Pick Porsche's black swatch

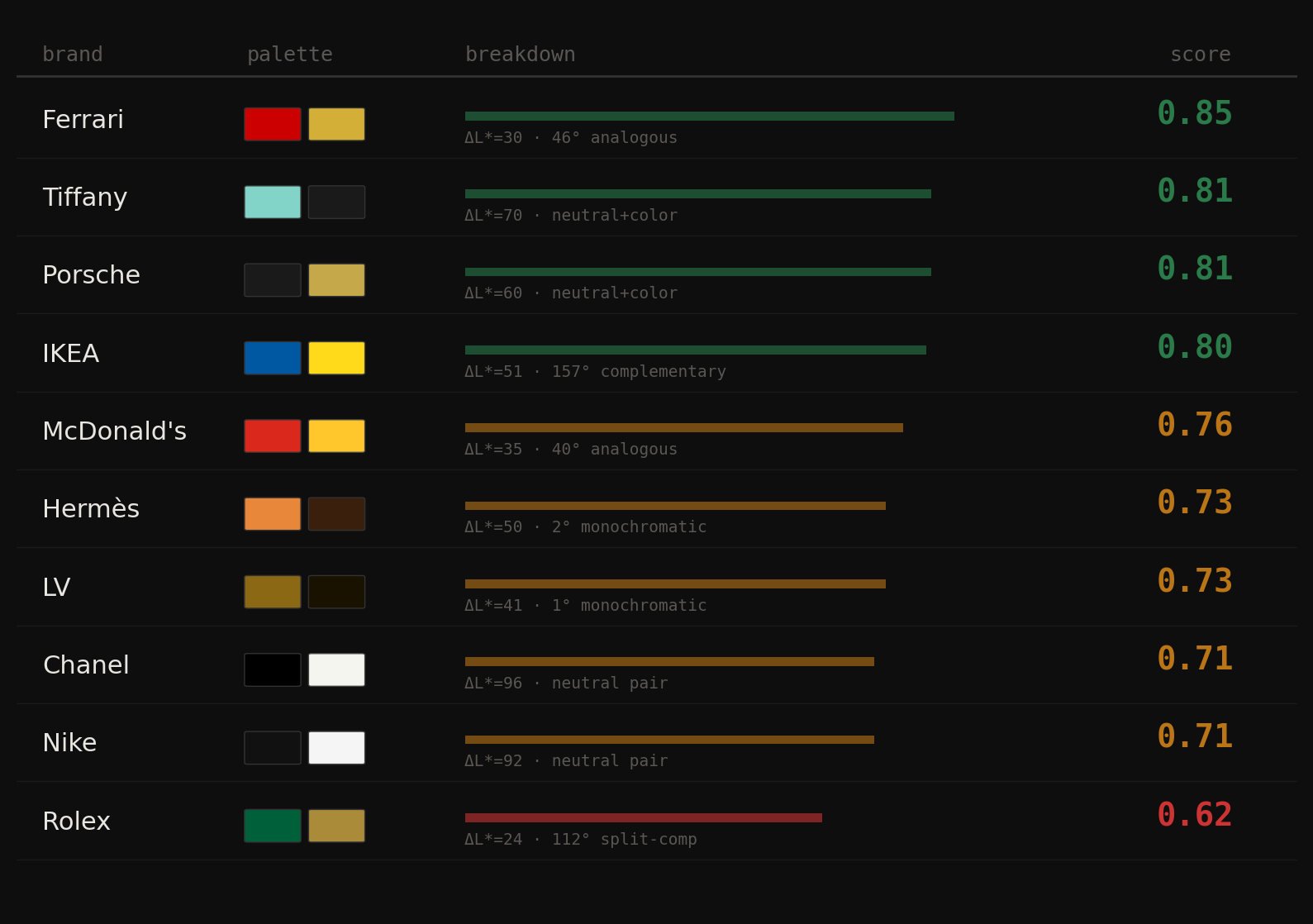coord(273,280)
